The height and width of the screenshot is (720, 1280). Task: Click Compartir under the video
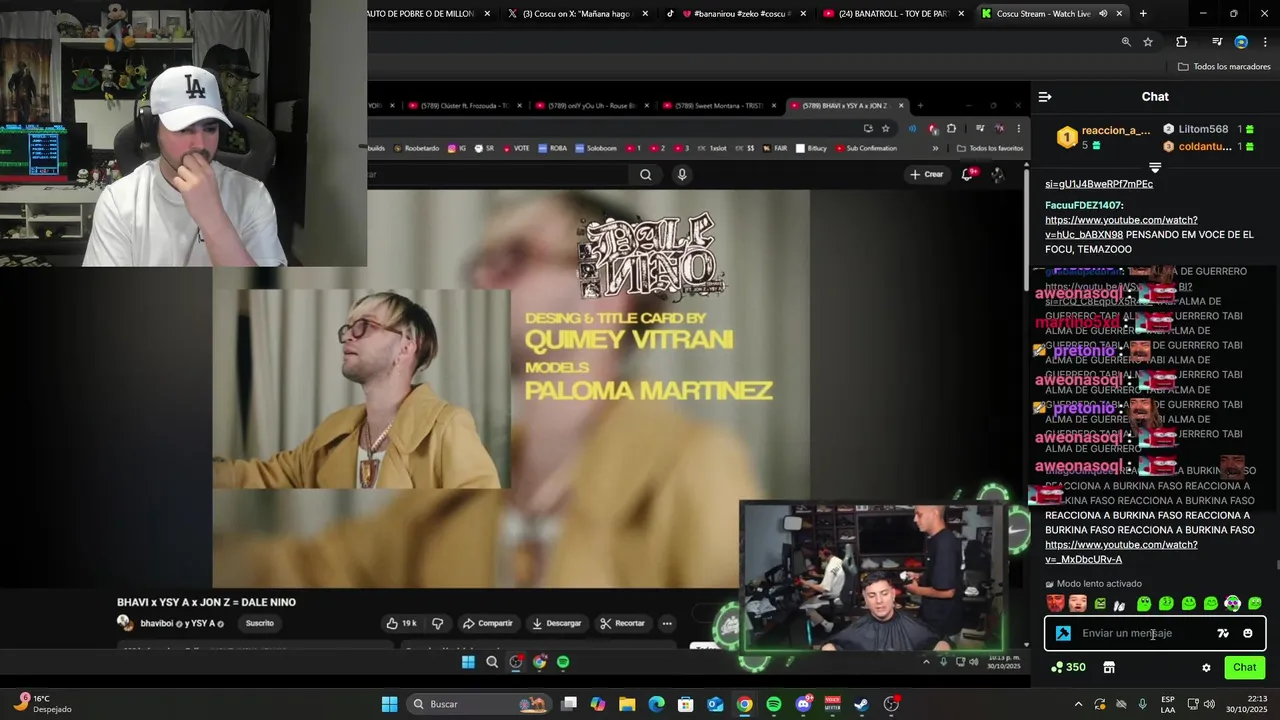pyautogui.click(x=487, y=623)
